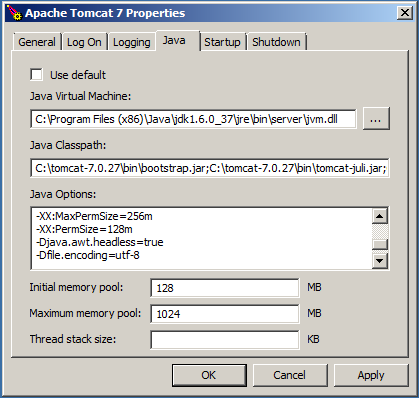Click the Java Options scrollbar thumb

click(x=380, y=244)
